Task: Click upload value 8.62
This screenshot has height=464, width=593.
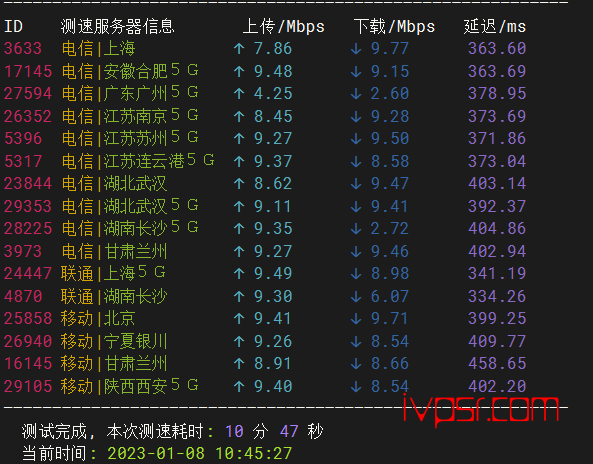Action: (x=273, y=183)
